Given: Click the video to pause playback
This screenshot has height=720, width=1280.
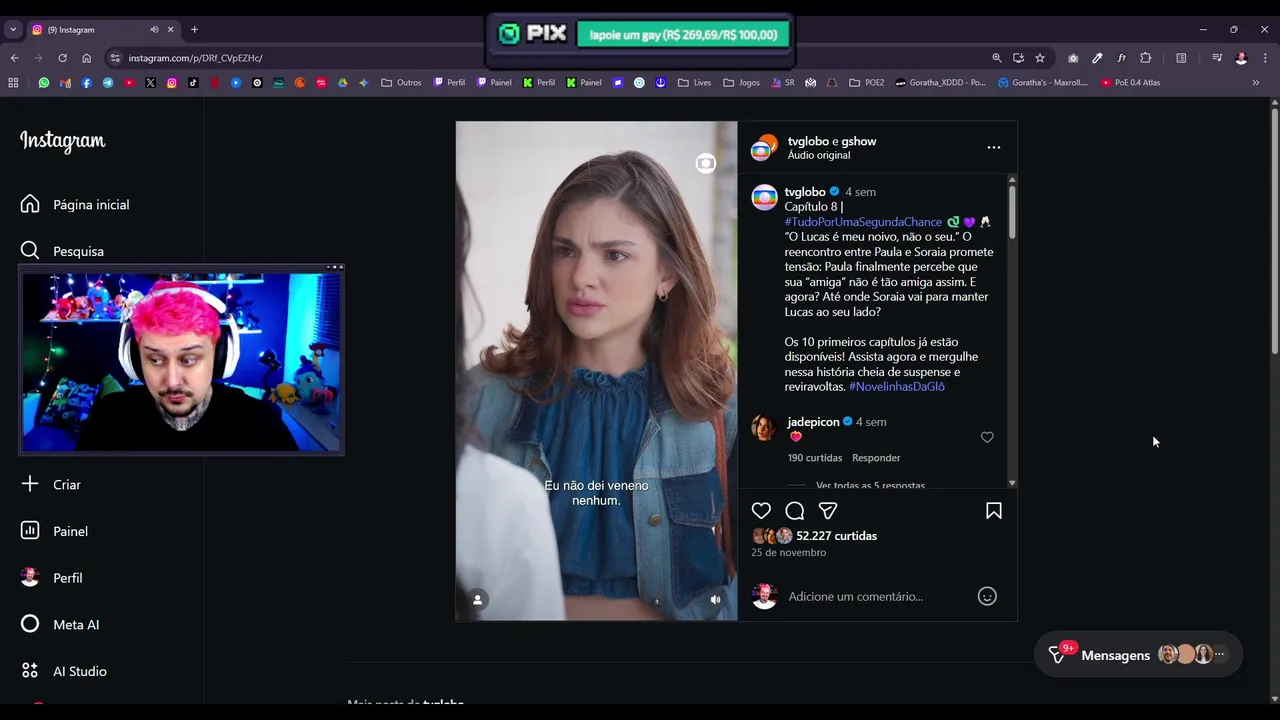Looking at the screenshot, I should coord(596,371).
